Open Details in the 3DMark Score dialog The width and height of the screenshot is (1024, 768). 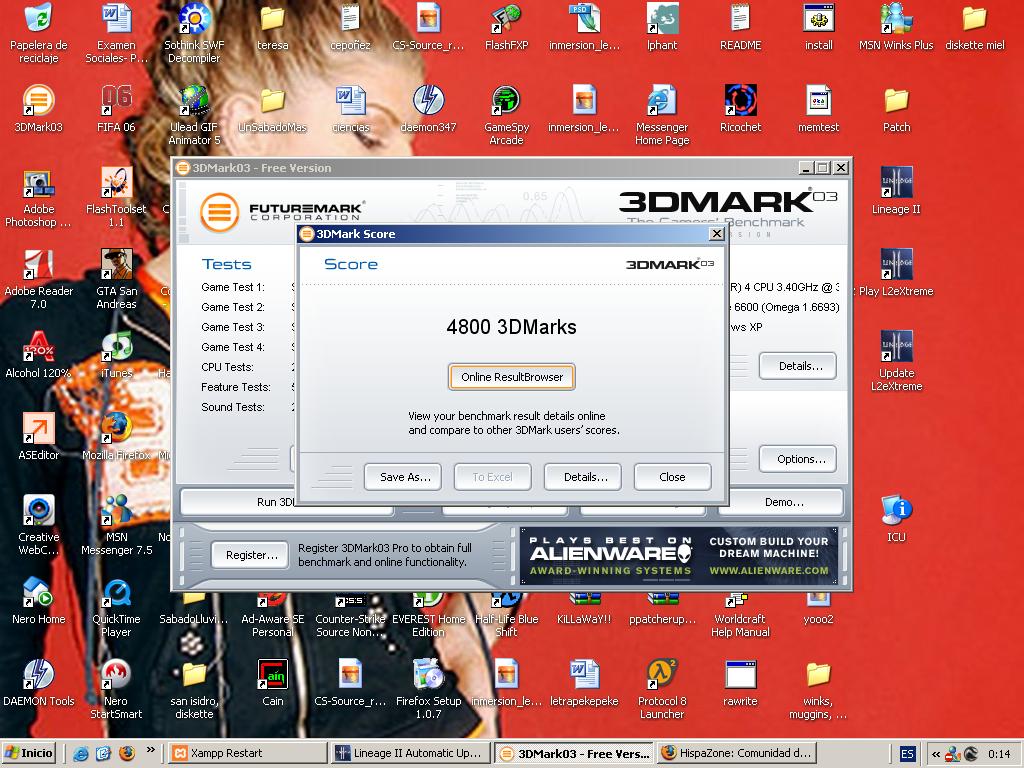click(x=584, y=477)
